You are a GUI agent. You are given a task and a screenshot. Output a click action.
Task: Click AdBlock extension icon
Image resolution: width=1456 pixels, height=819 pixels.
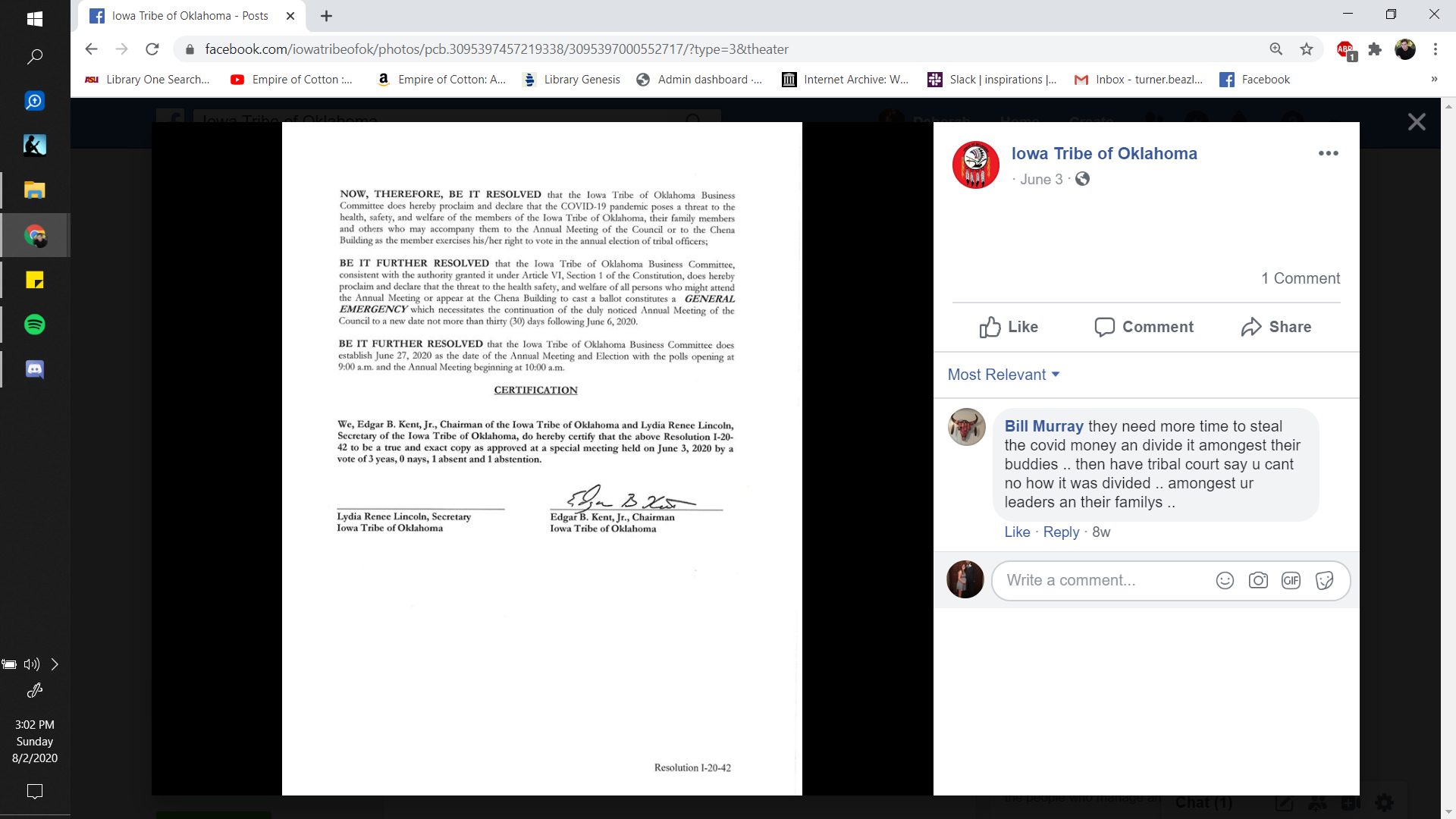pos(1345,50)
